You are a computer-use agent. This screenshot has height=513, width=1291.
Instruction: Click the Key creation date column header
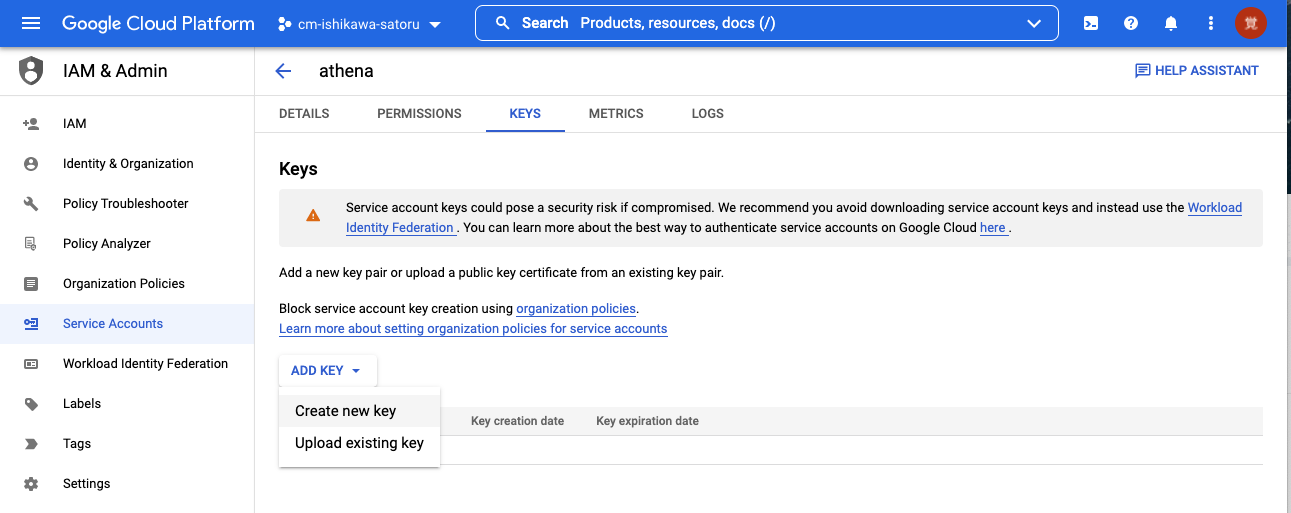coord(517,421)
